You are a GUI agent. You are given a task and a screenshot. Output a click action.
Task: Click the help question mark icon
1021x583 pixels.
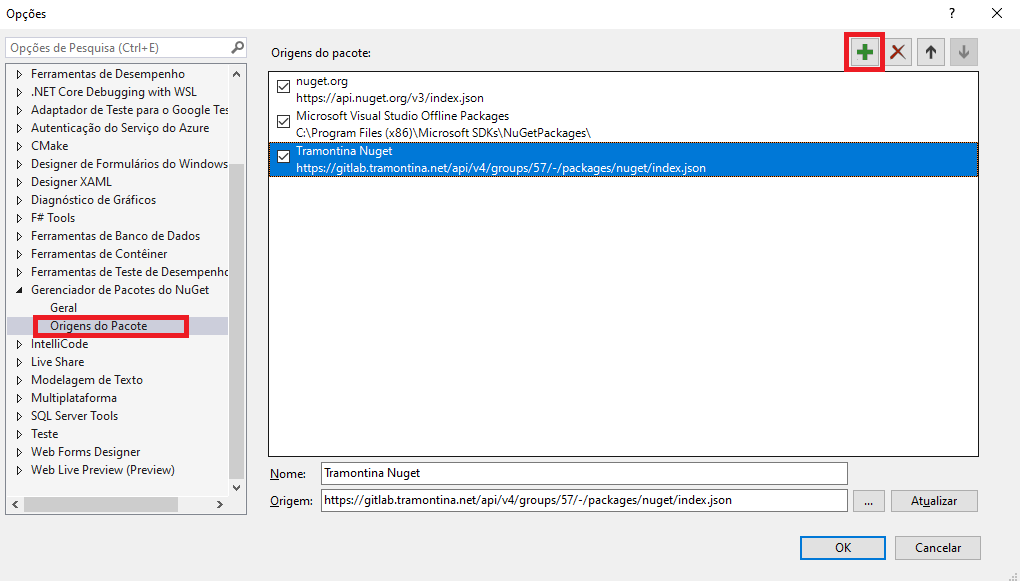click(951, 13)
